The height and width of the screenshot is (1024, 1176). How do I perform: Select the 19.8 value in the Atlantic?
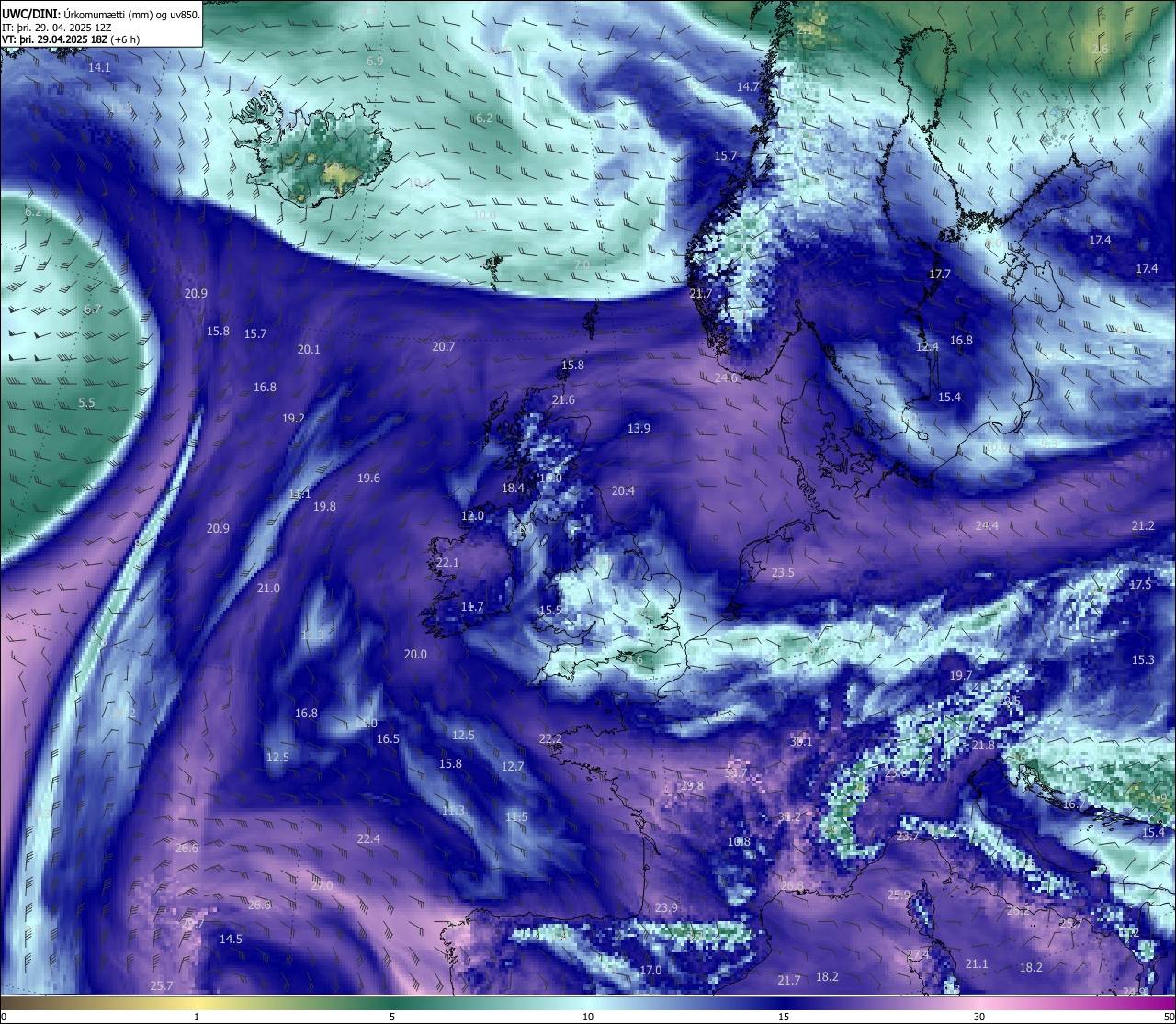324,506
